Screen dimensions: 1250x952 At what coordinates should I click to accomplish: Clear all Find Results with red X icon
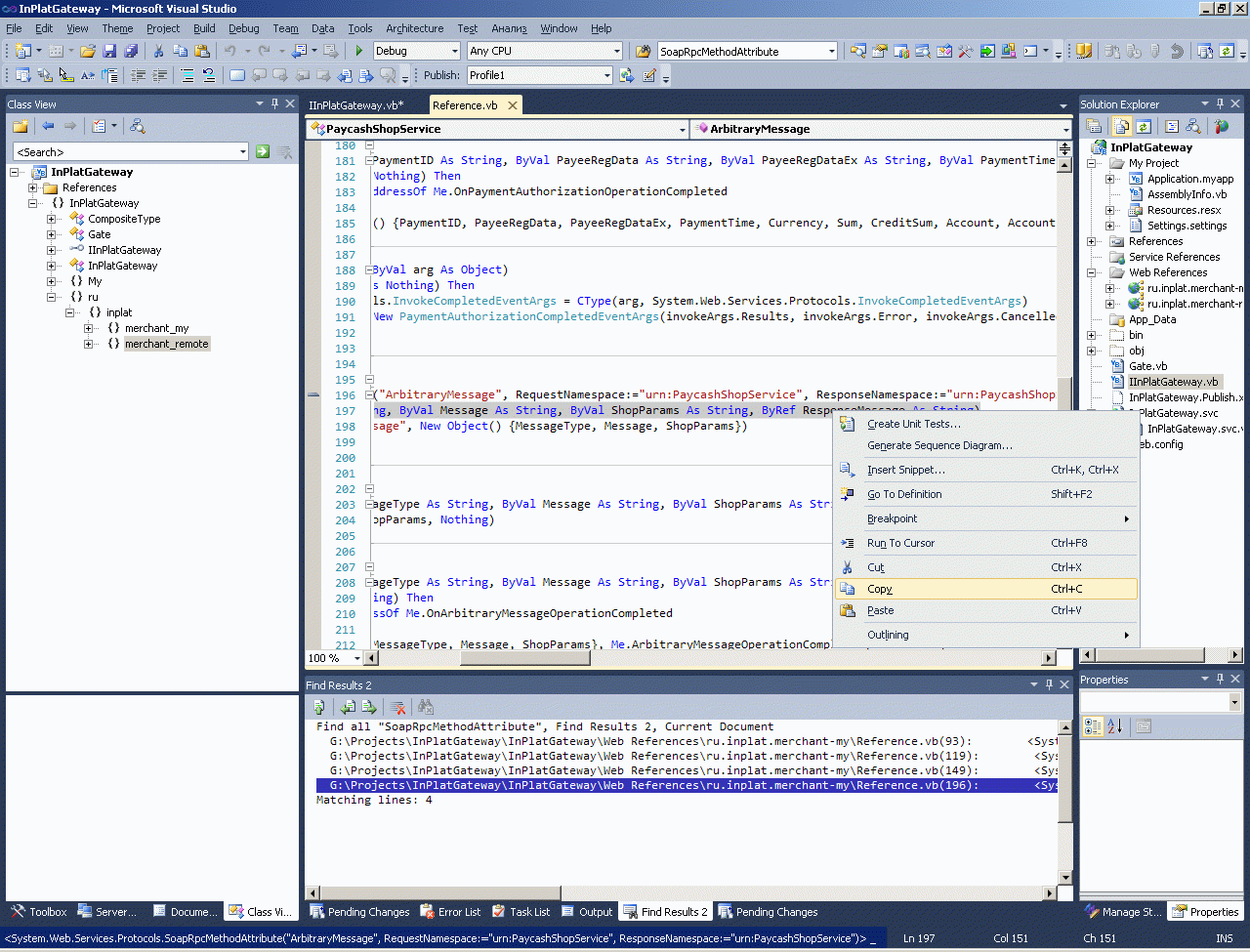(x=397, y=707)
